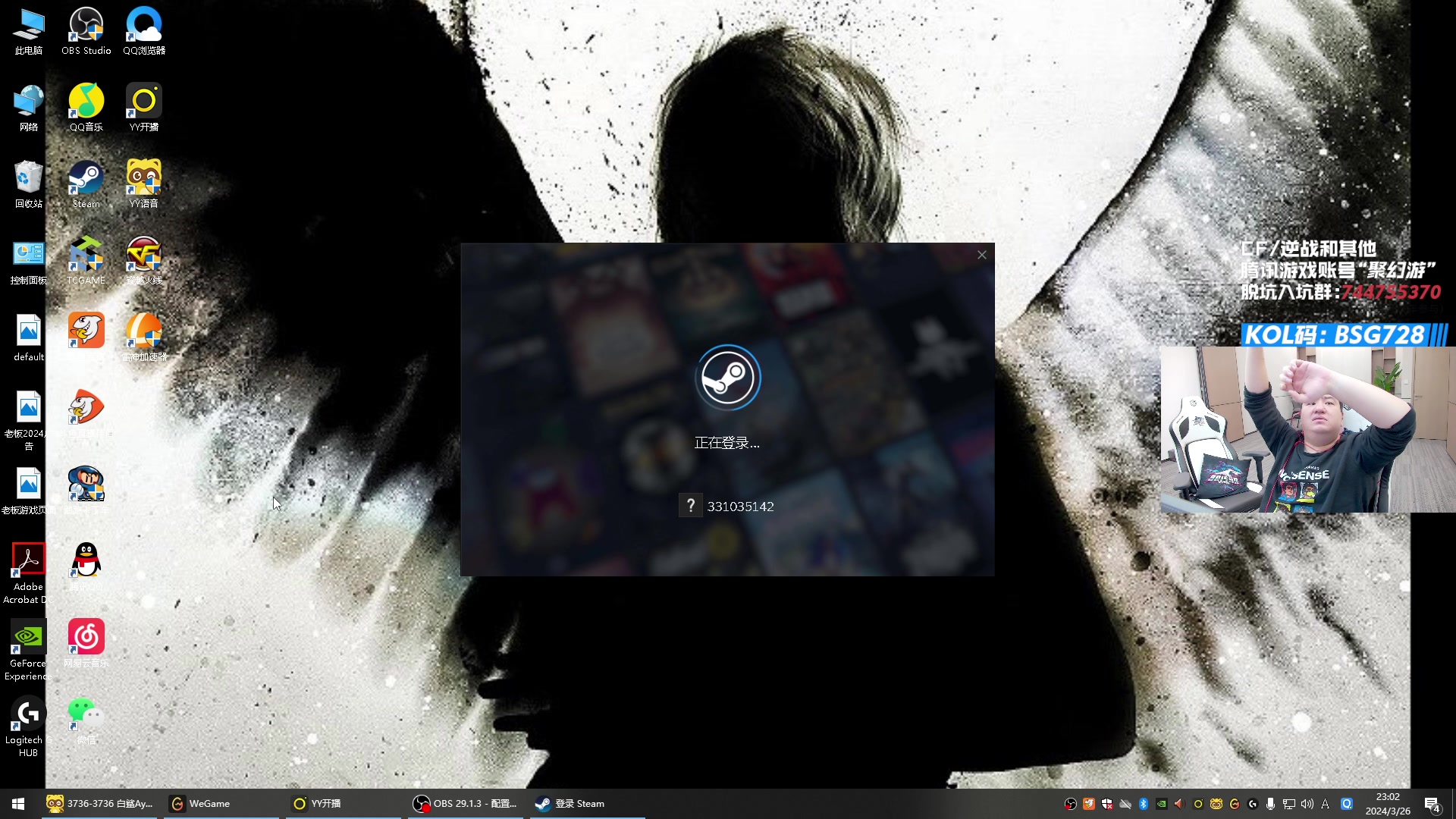
Task: Select the 网易云音乐 desktop shortcut
Action: pos(86,645)
